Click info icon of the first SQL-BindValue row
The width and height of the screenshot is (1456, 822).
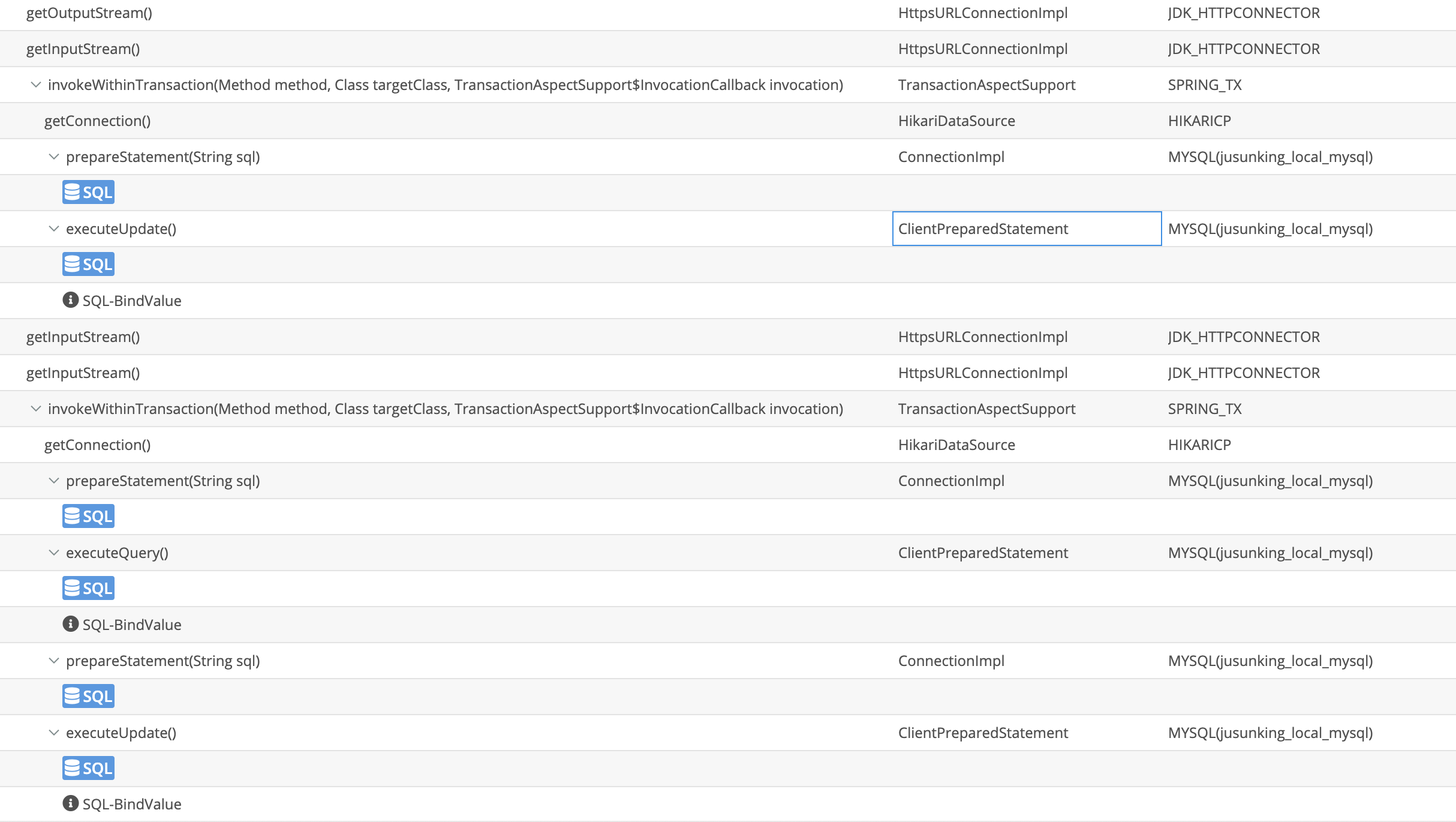click(71, 299)
